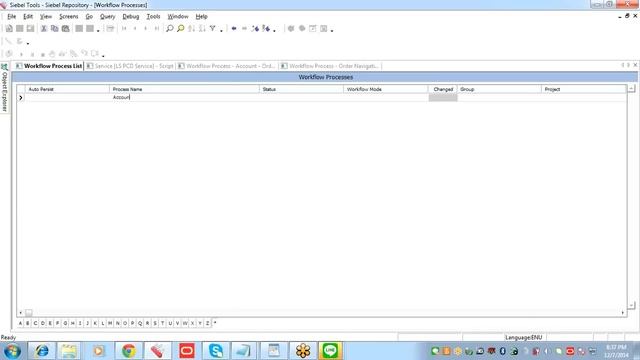This screenshot has height=360, width=640.
Task: Switch to Workflow Process List tab
Action: (x=49, y=66)
